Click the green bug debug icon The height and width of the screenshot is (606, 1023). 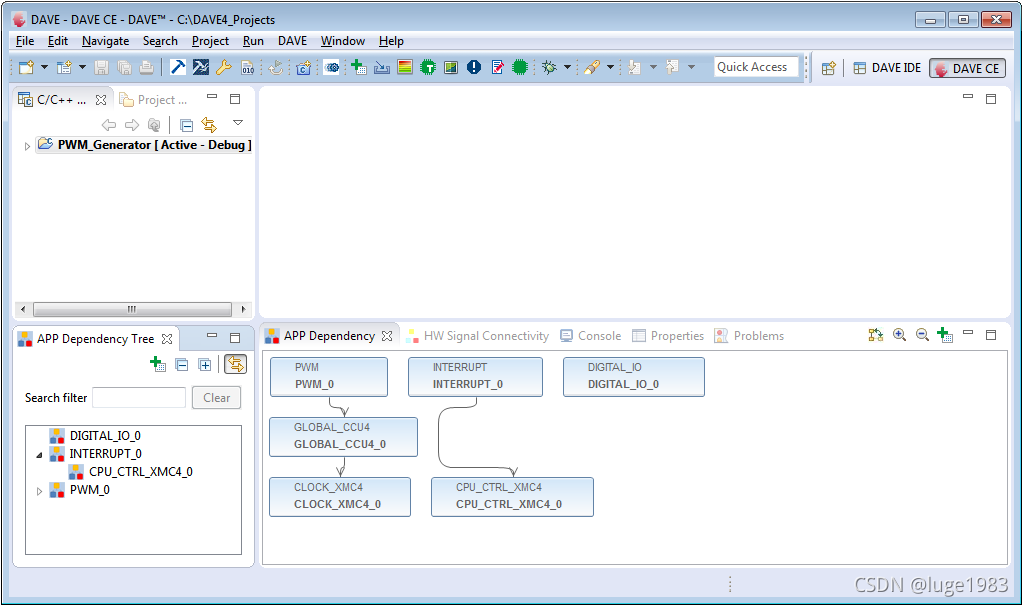[x=549, y=67]
